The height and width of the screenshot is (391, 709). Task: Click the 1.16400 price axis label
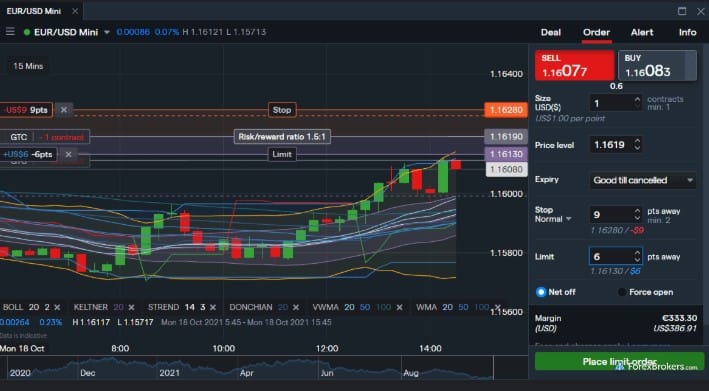point(506,74)
